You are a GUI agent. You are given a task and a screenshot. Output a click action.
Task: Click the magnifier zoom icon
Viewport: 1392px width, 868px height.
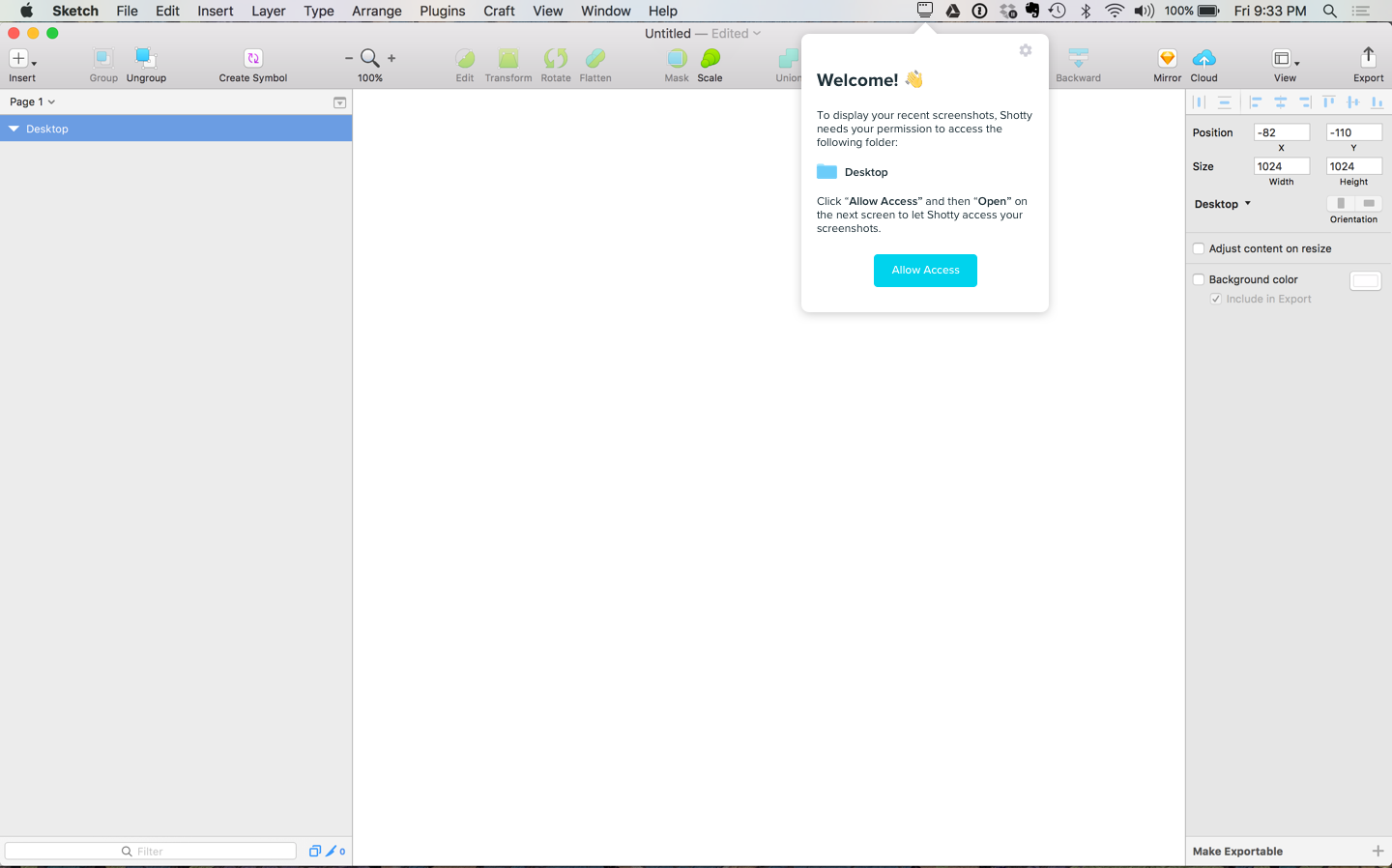click(x=369, y=58)
